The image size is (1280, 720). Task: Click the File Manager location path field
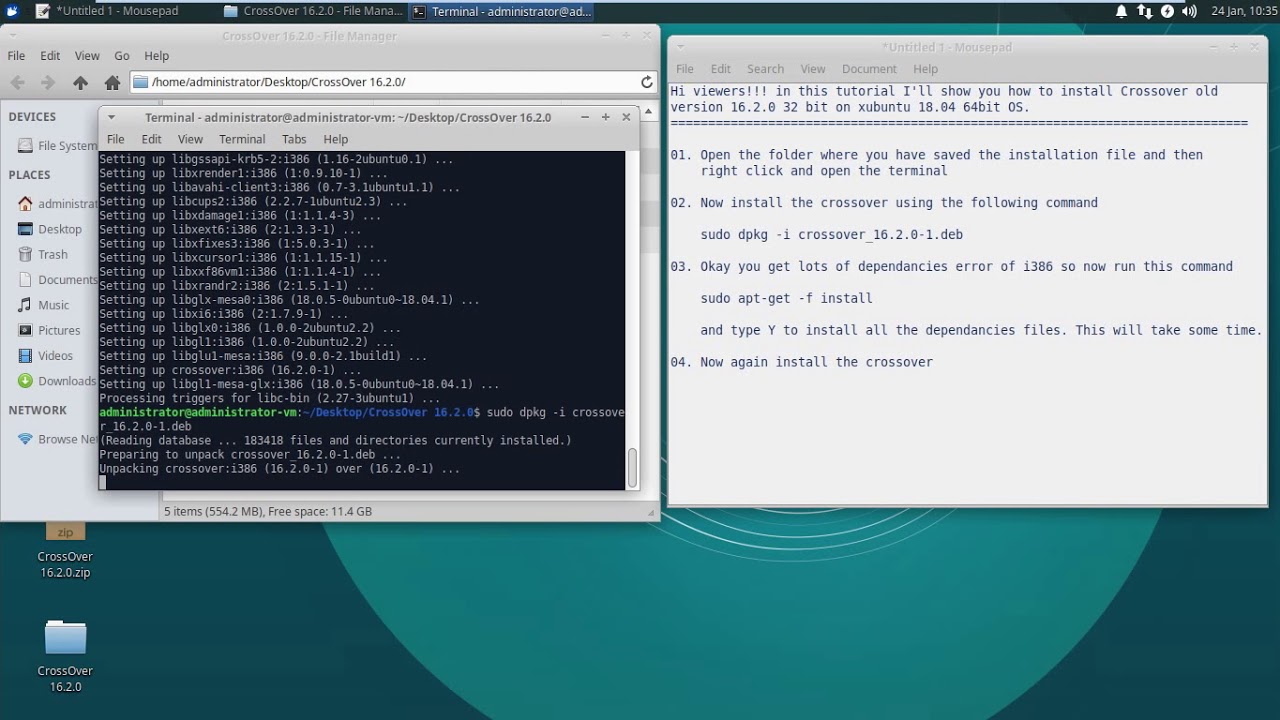(385, 82)
